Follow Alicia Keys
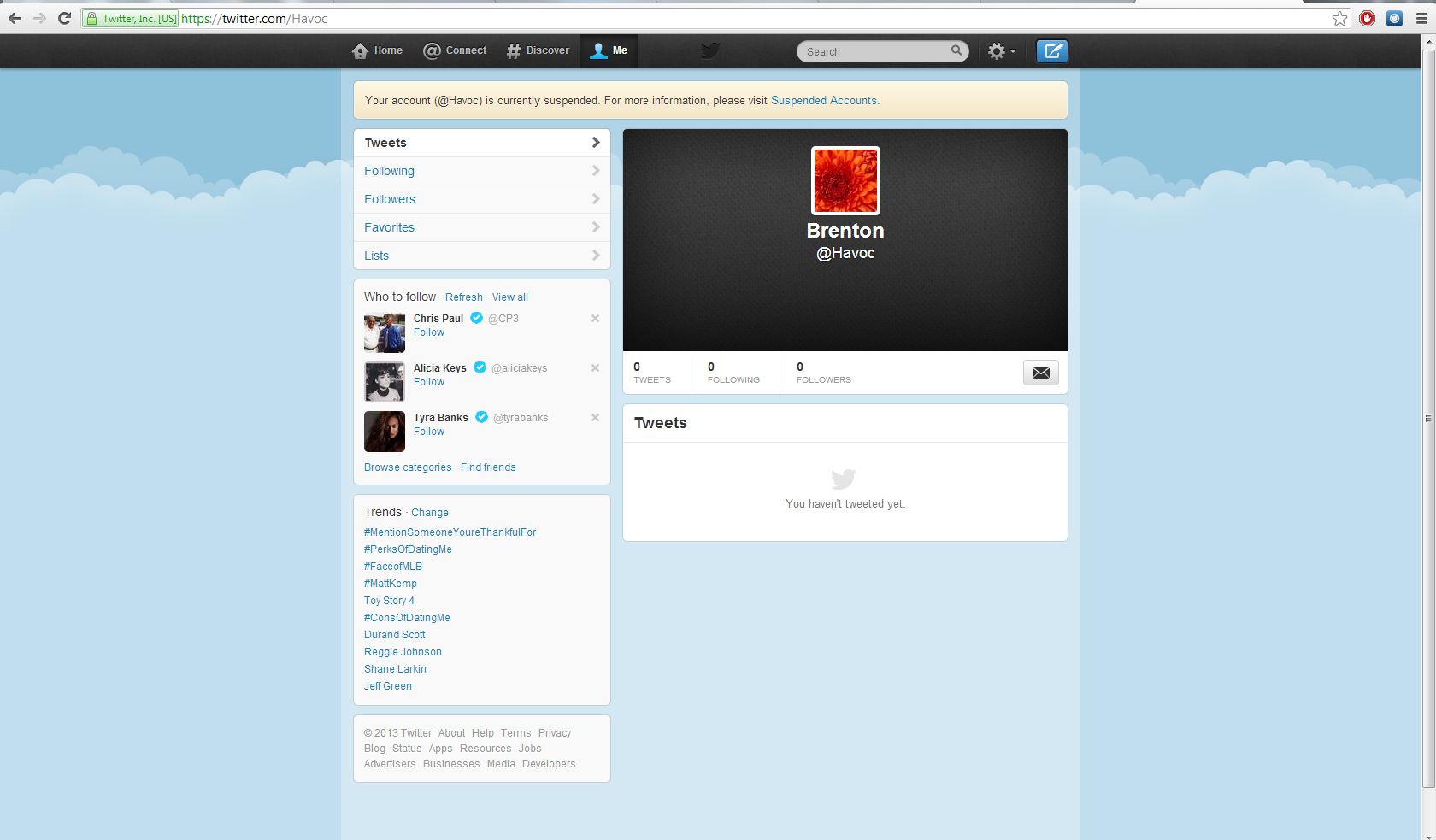Screen dimensions: 1436x840 coord(429,382)
